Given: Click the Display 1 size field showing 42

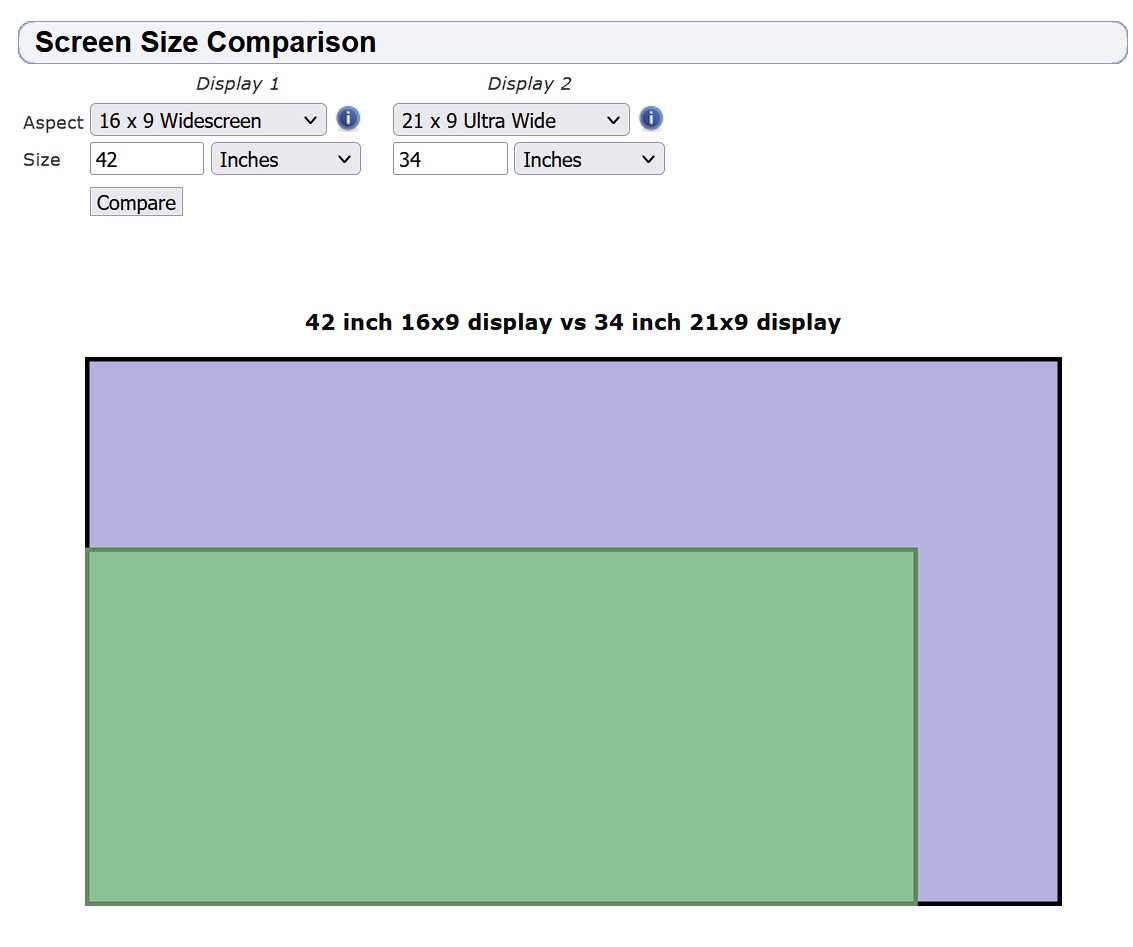Looking at the screenshot, I should click(x=147, y=159).
